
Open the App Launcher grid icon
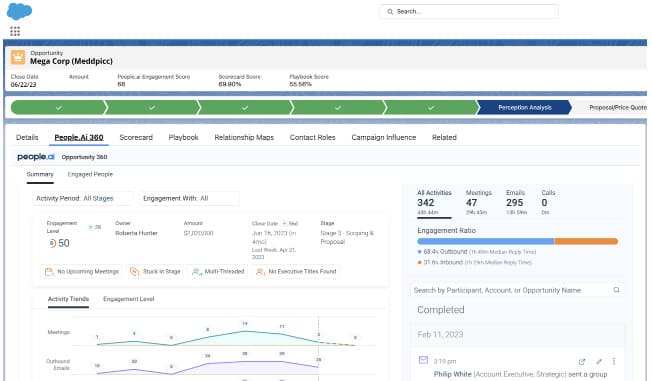click(15, 31)
